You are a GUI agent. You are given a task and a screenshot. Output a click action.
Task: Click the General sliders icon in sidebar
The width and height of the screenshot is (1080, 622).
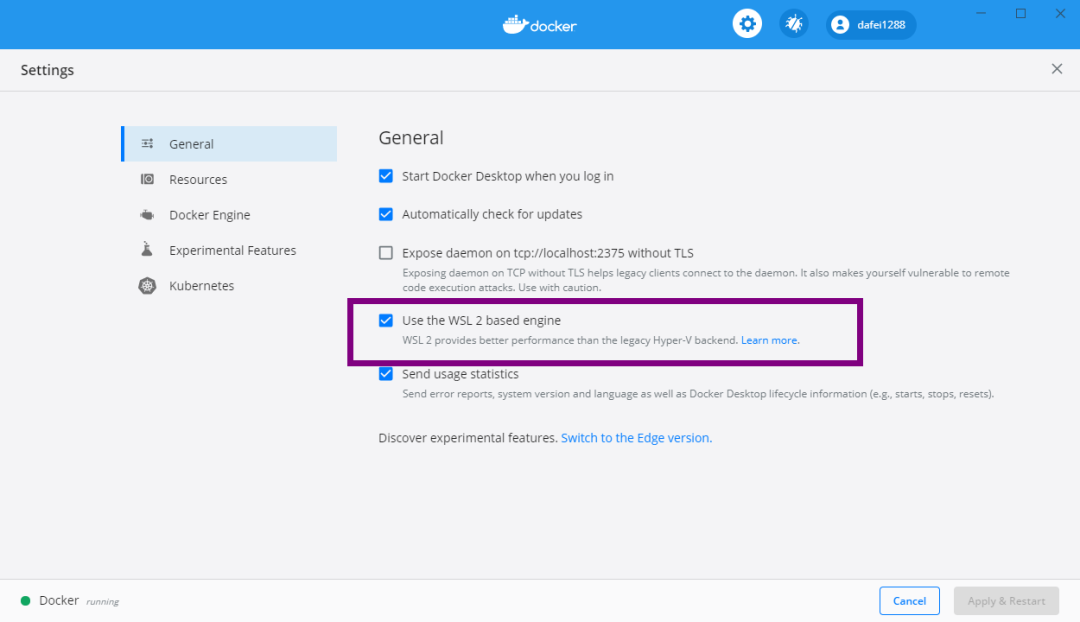pos(148,144)
